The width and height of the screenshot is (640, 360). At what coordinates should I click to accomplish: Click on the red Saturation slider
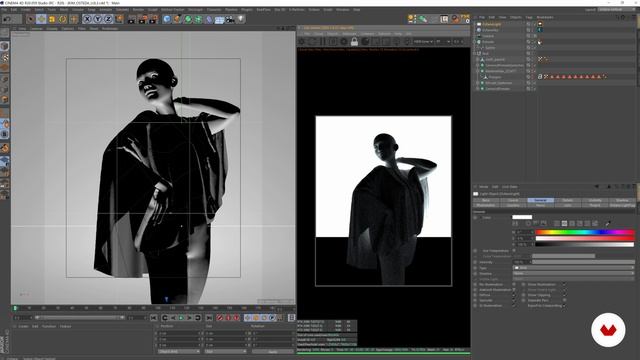[x=585, y=238]
